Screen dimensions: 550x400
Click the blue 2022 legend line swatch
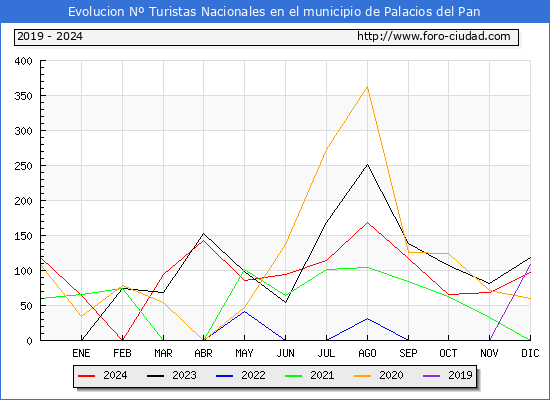tap(224, 376)
